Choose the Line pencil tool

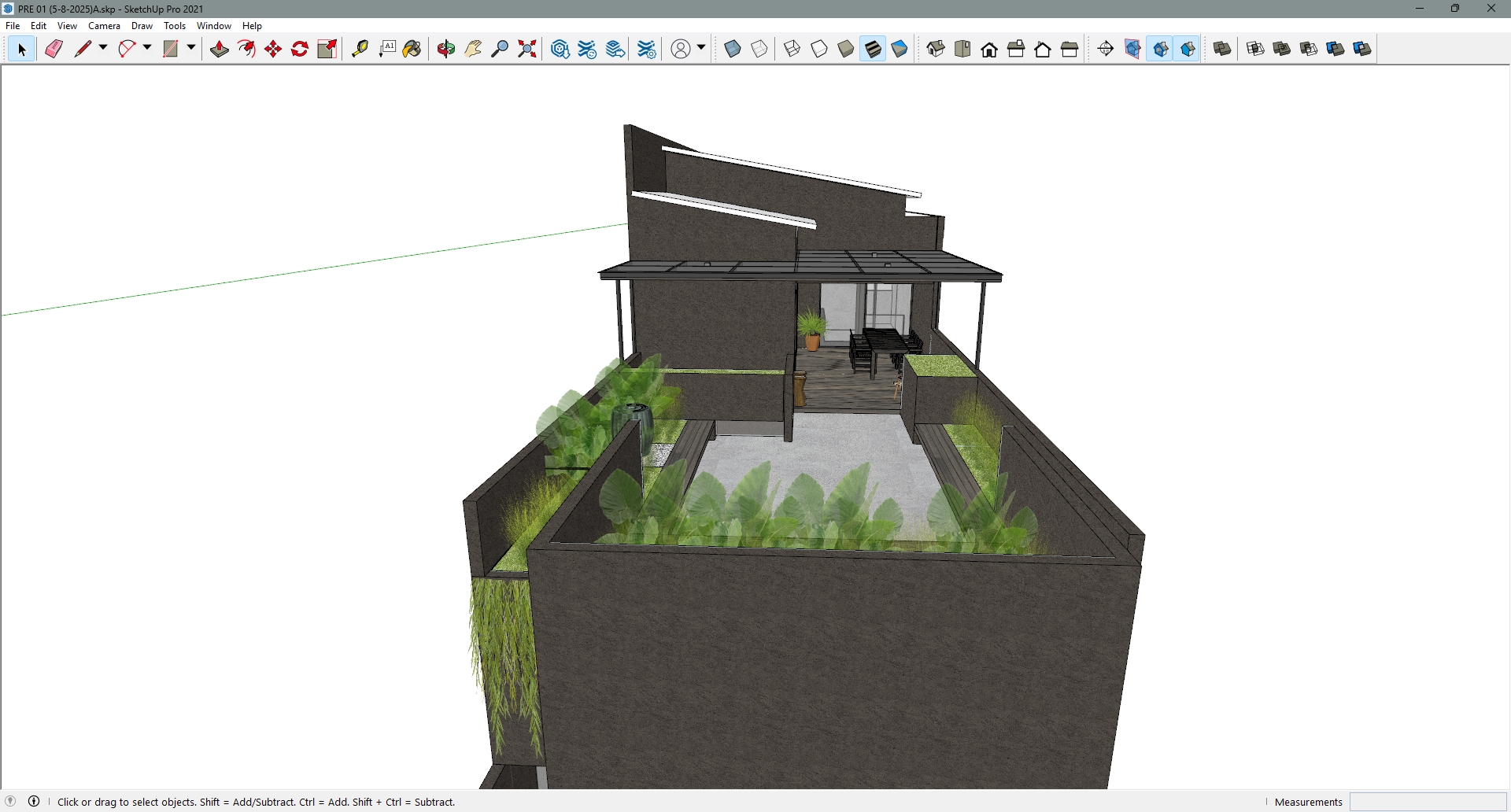pyautogui.click(x=83, y=49)
